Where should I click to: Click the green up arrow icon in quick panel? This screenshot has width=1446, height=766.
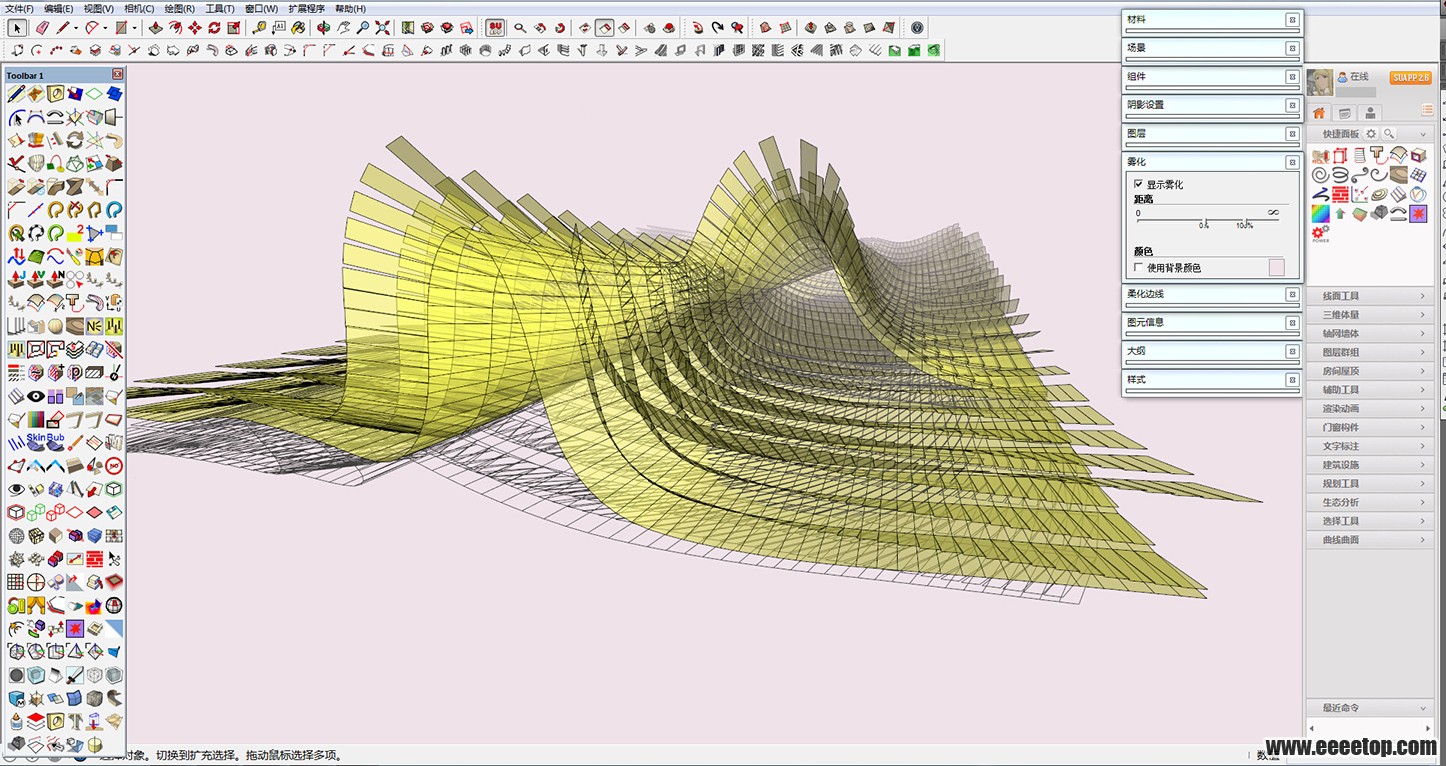tap(1340, 214)
